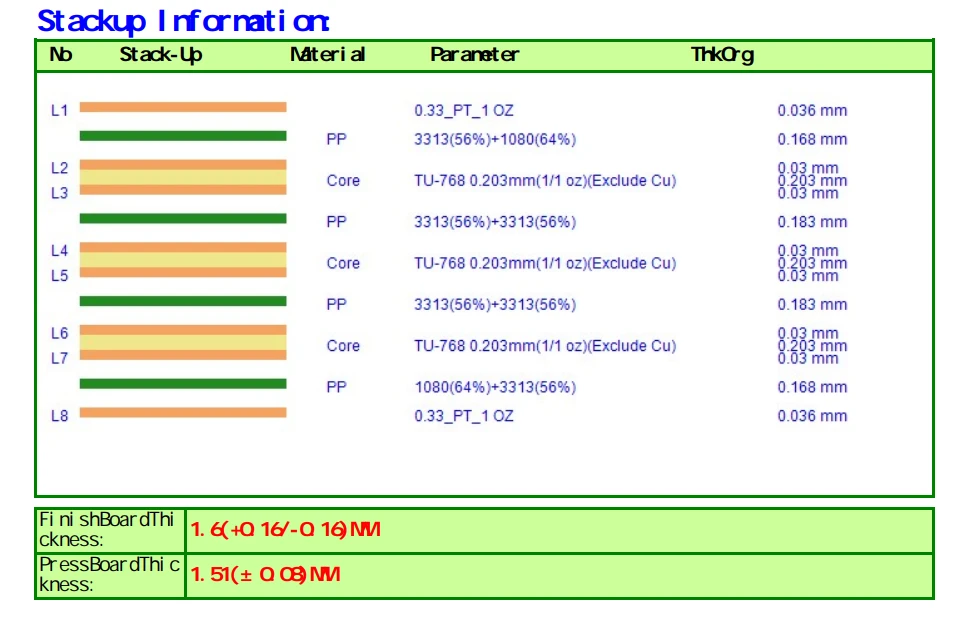Select "0.183 mm" between L5 and L6

click(812, 304)
